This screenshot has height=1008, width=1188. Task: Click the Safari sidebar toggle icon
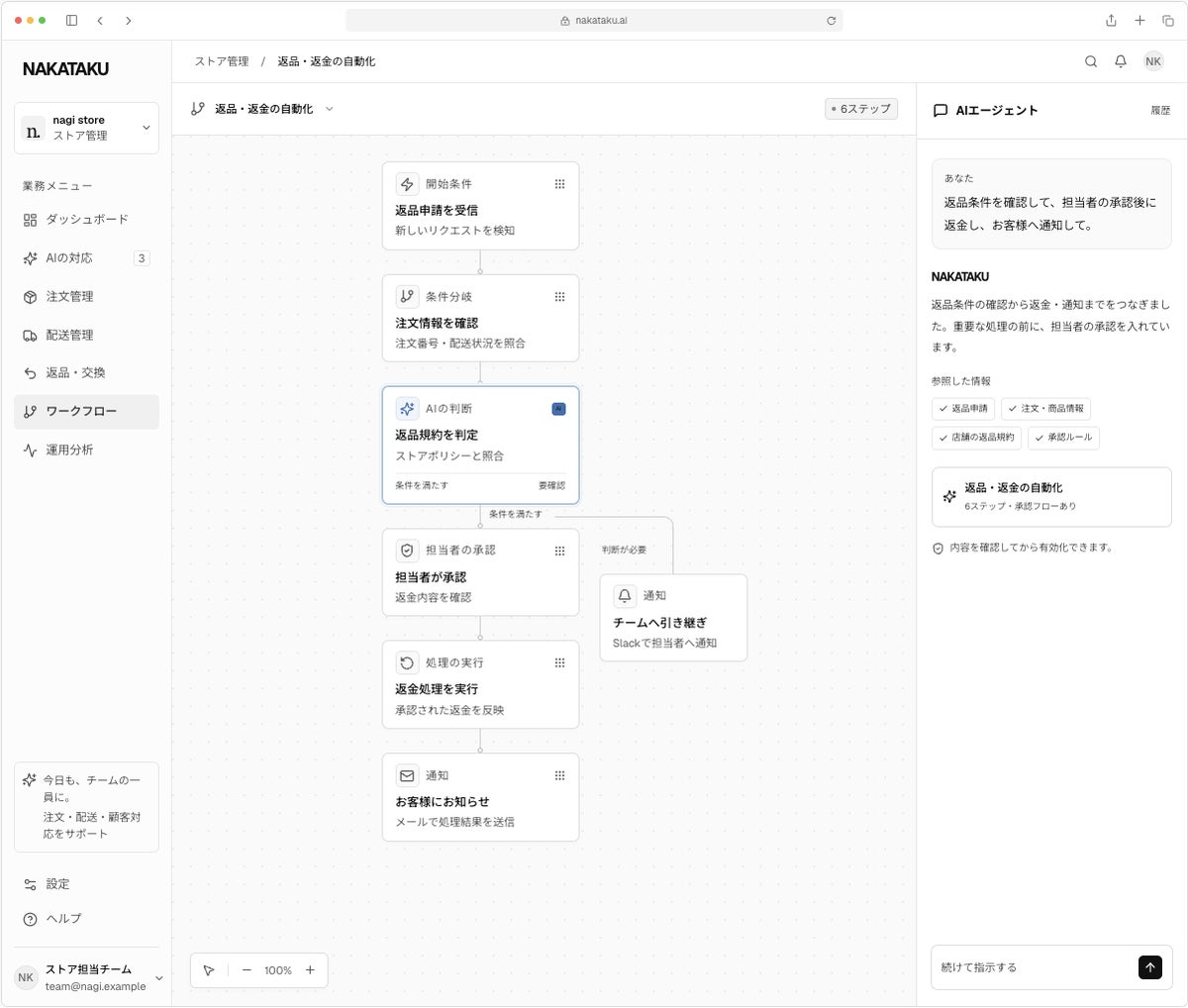(x=71, y=20)
